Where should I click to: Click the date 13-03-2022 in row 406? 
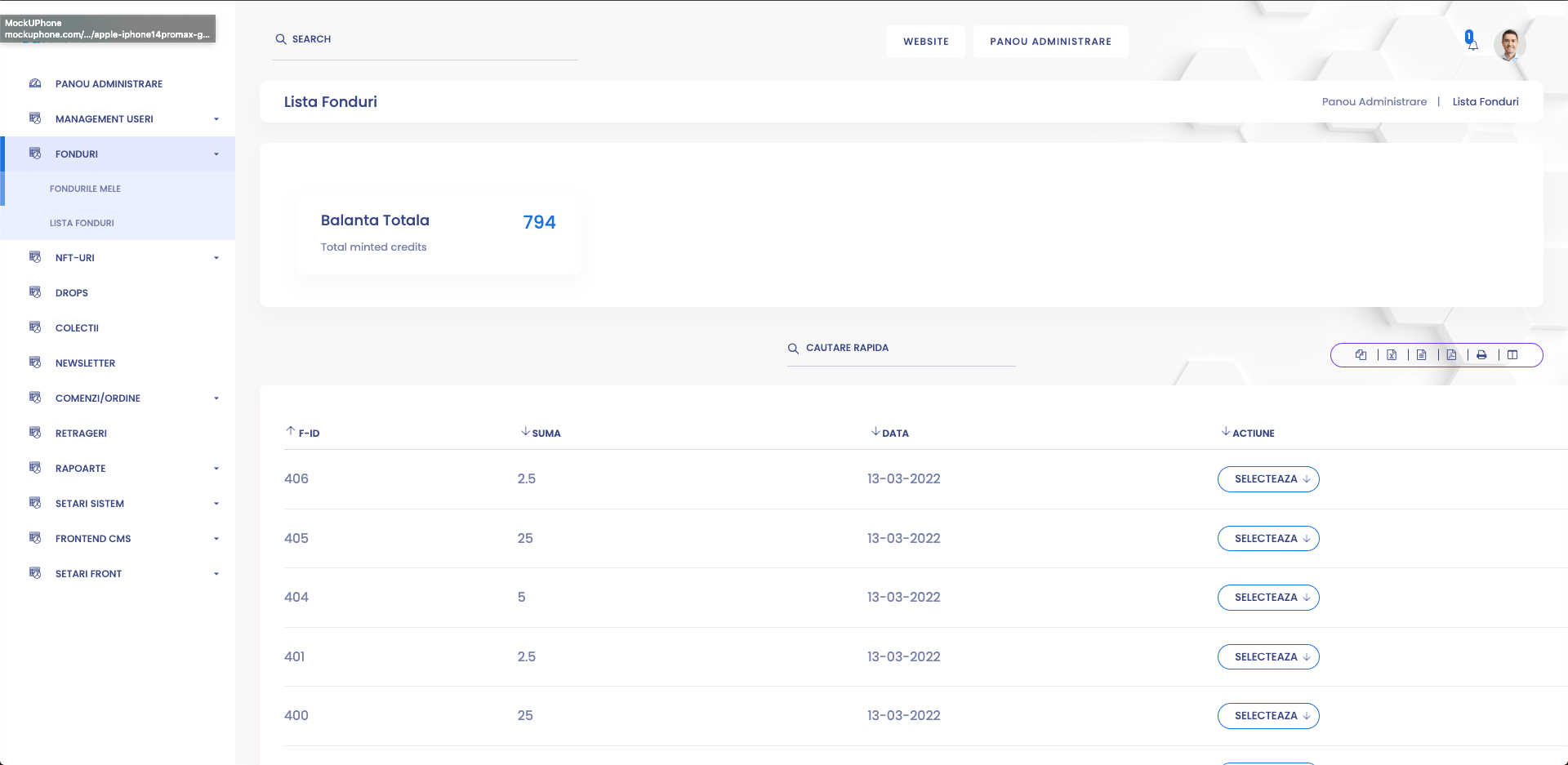click(904, 479)
